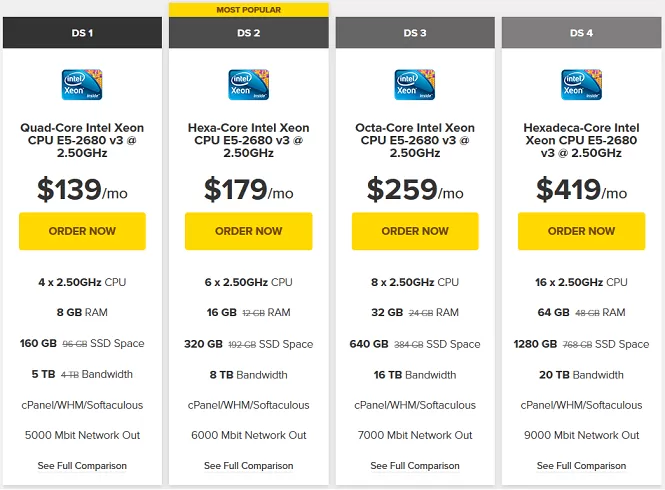Click the Intel Xeon logo under DS 3
This screenshot has height=490, width=665.
pos(415,85)
